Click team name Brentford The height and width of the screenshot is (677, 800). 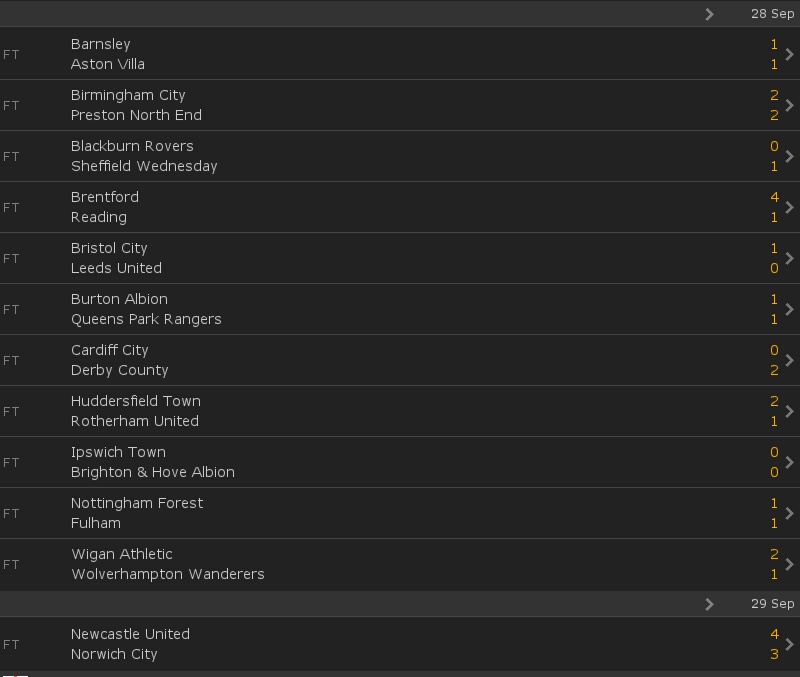105,197
